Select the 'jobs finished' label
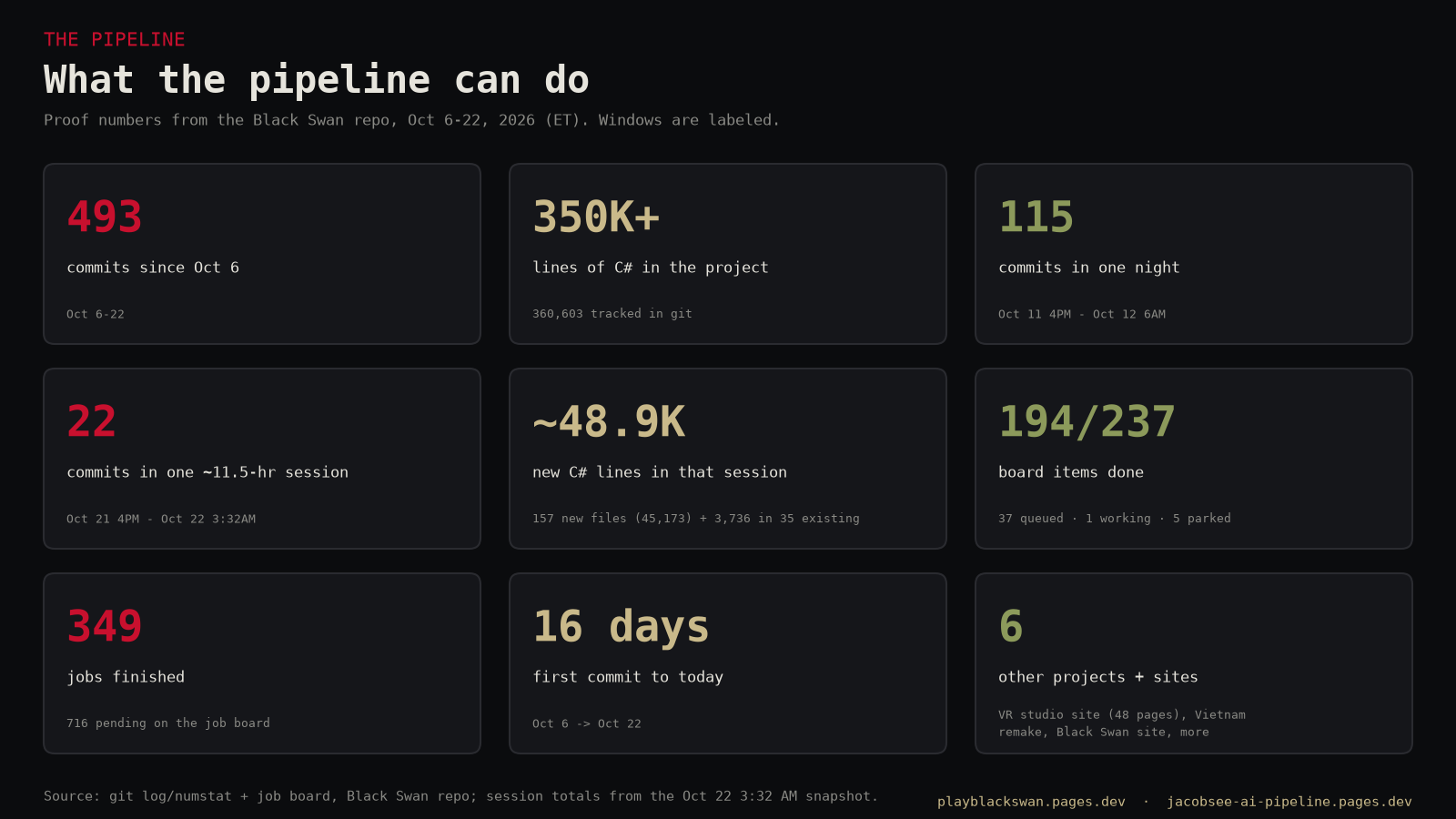 click(x=126, y=677)
